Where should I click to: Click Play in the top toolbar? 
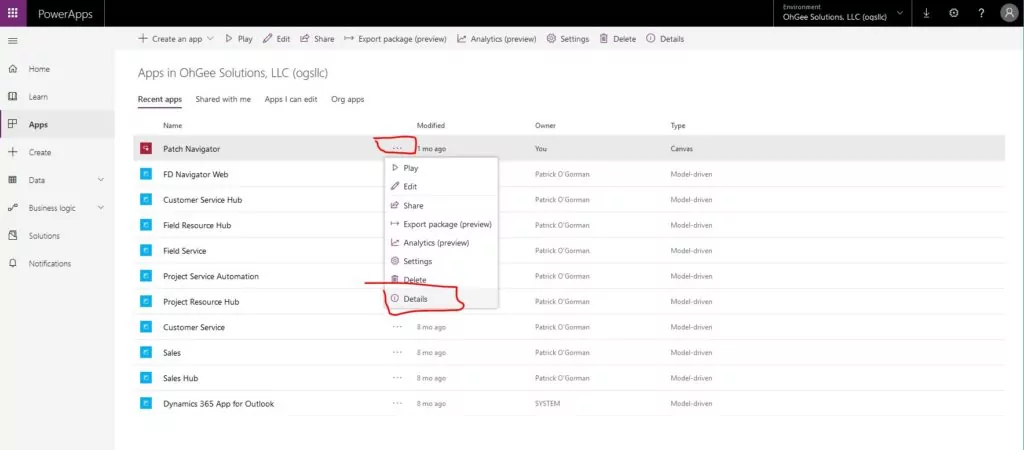click(238, 39)
